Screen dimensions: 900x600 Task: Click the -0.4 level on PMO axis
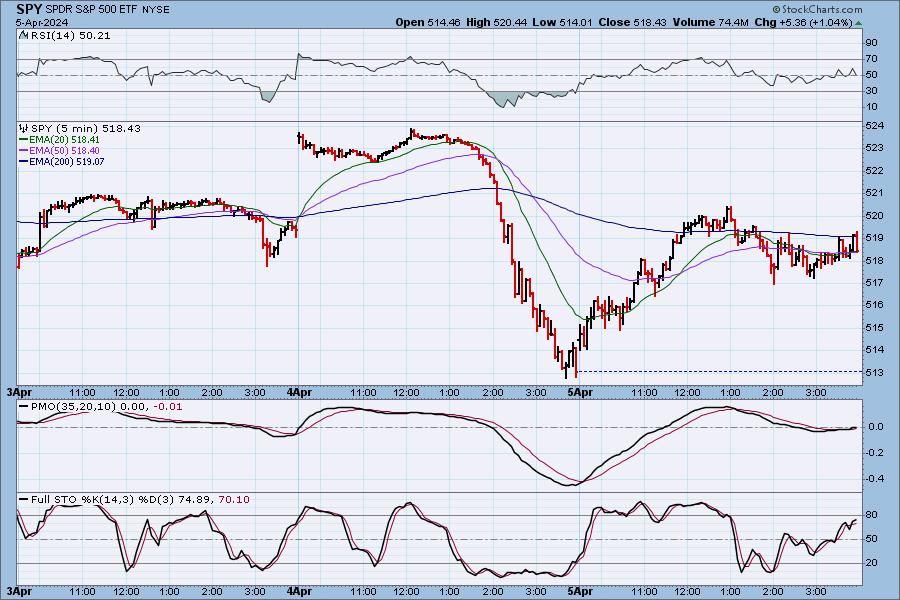click(x=874, y=478)
